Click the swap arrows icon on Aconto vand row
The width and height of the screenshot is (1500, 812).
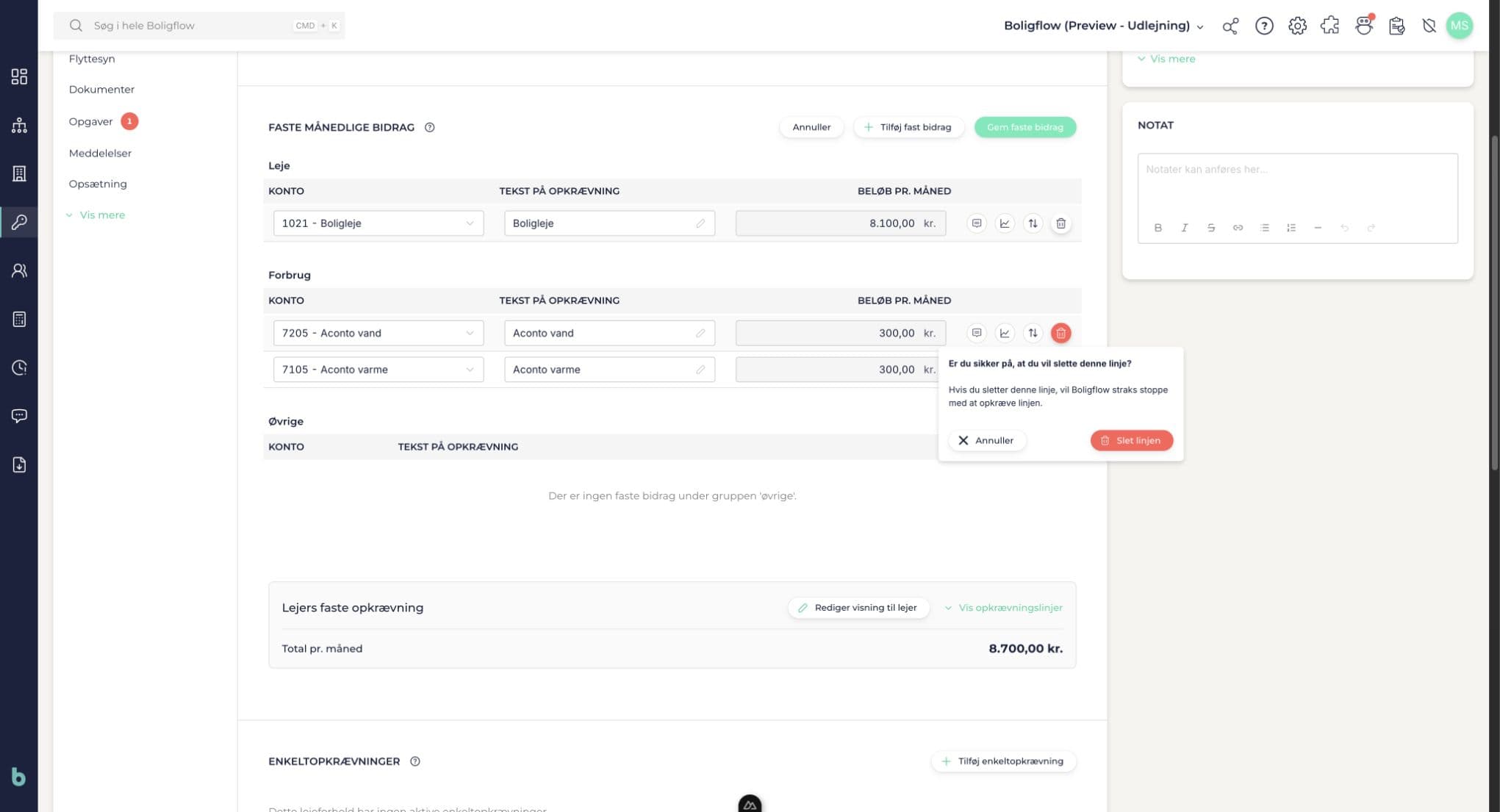[x=1033, y=333]
